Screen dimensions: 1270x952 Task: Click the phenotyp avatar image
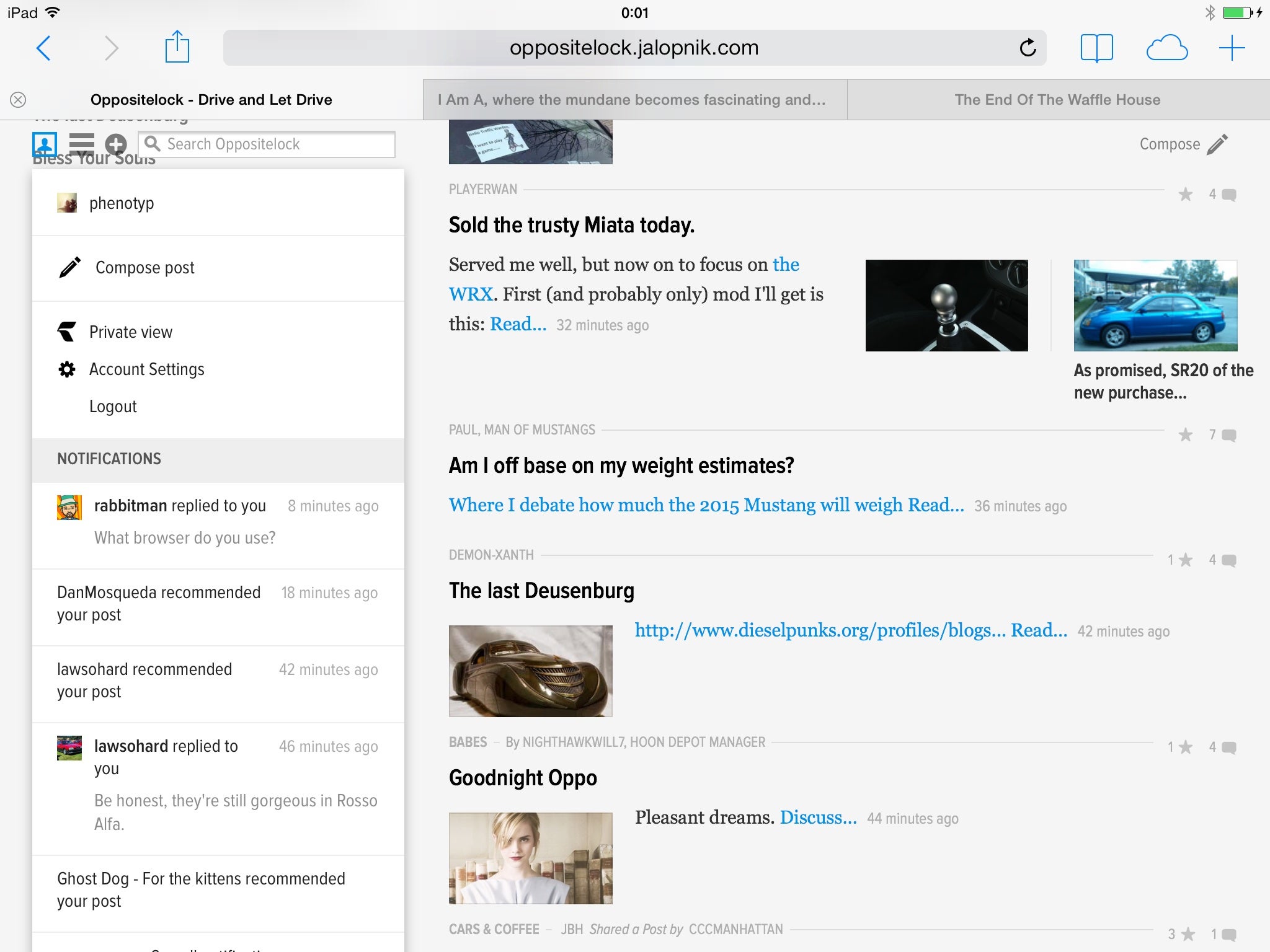point(67,203)
